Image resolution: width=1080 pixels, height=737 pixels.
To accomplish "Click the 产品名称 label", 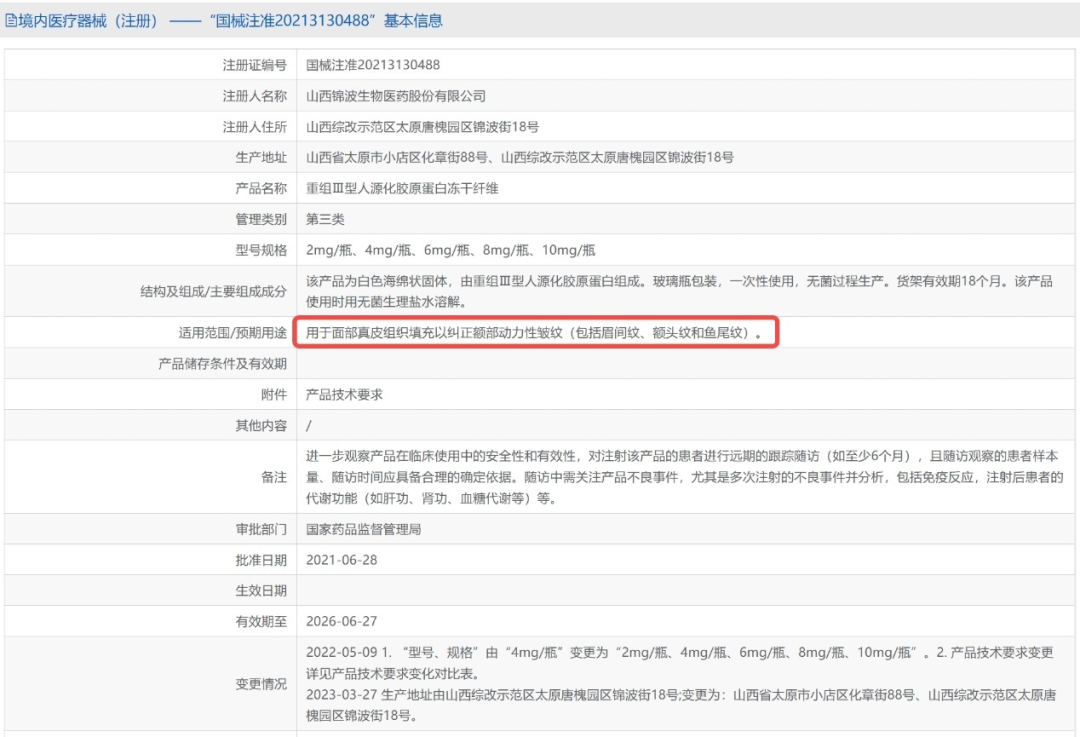I will (x=261, y=188).
